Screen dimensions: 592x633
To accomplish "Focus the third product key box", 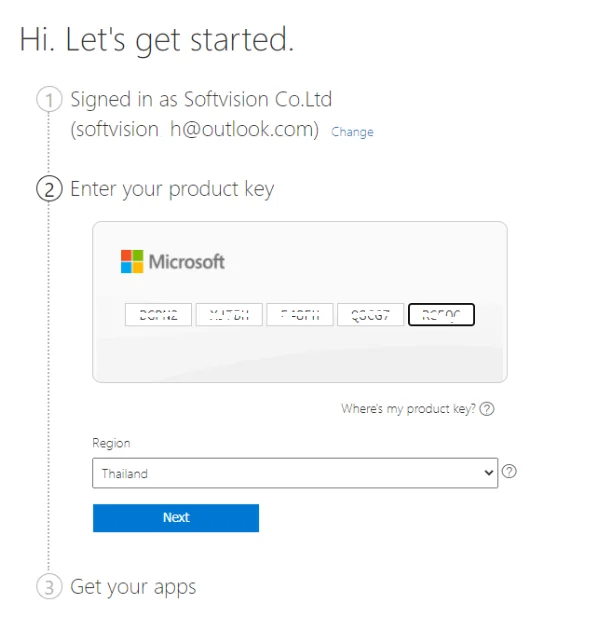I will coord(300,314).
